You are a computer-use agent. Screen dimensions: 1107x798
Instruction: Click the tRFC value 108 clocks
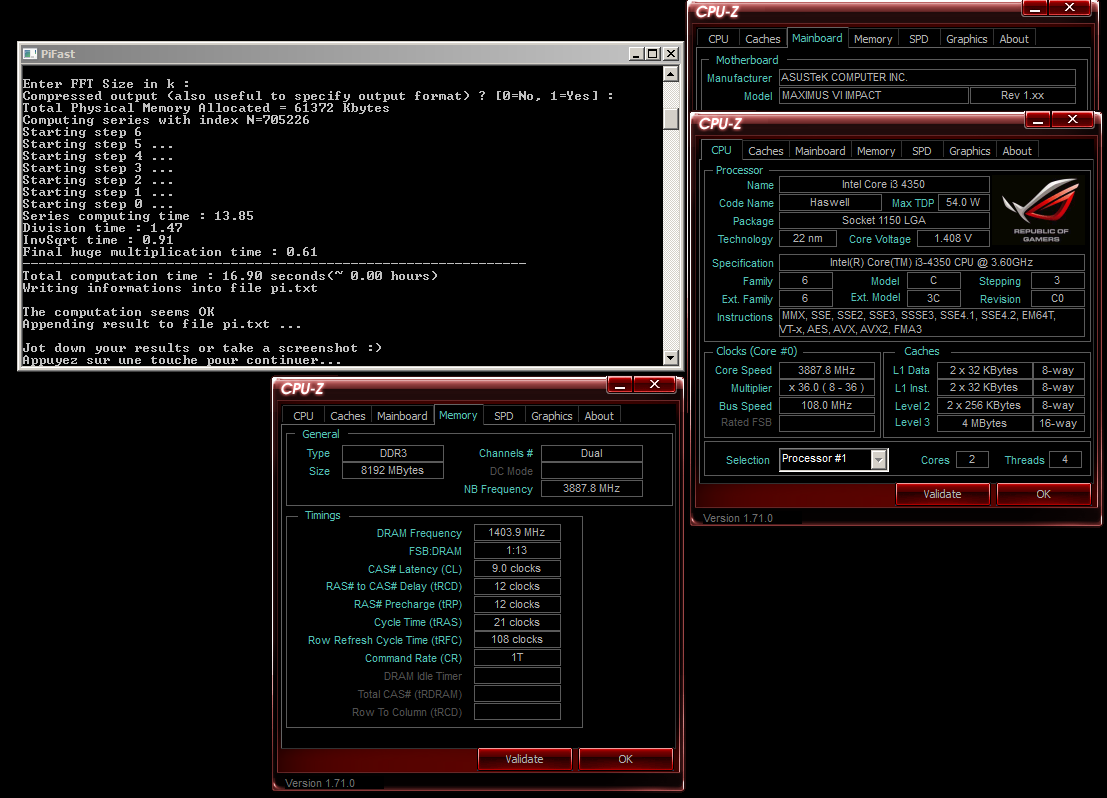pyautogui.click(x=517, y=640)
